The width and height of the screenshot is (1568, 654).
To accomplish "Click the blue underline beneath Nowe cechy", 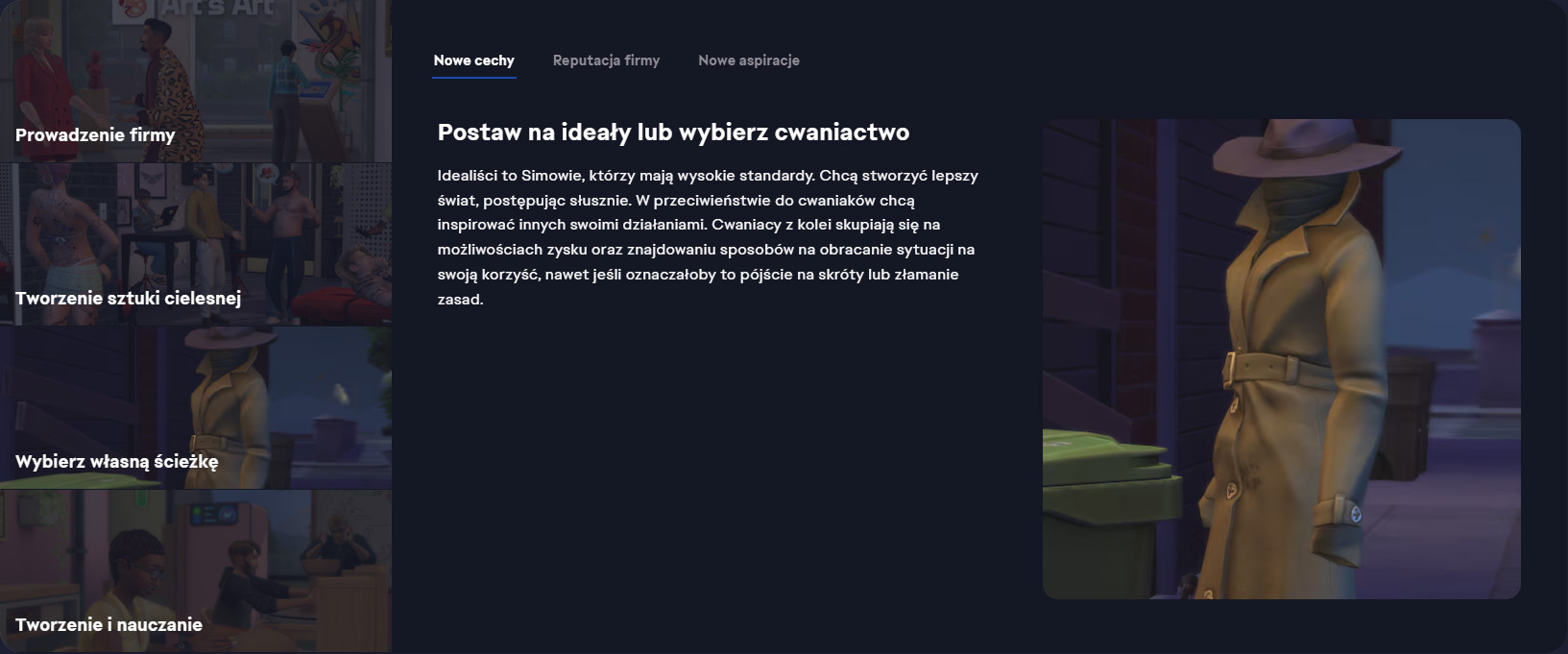I will click(x=473, y=77).
